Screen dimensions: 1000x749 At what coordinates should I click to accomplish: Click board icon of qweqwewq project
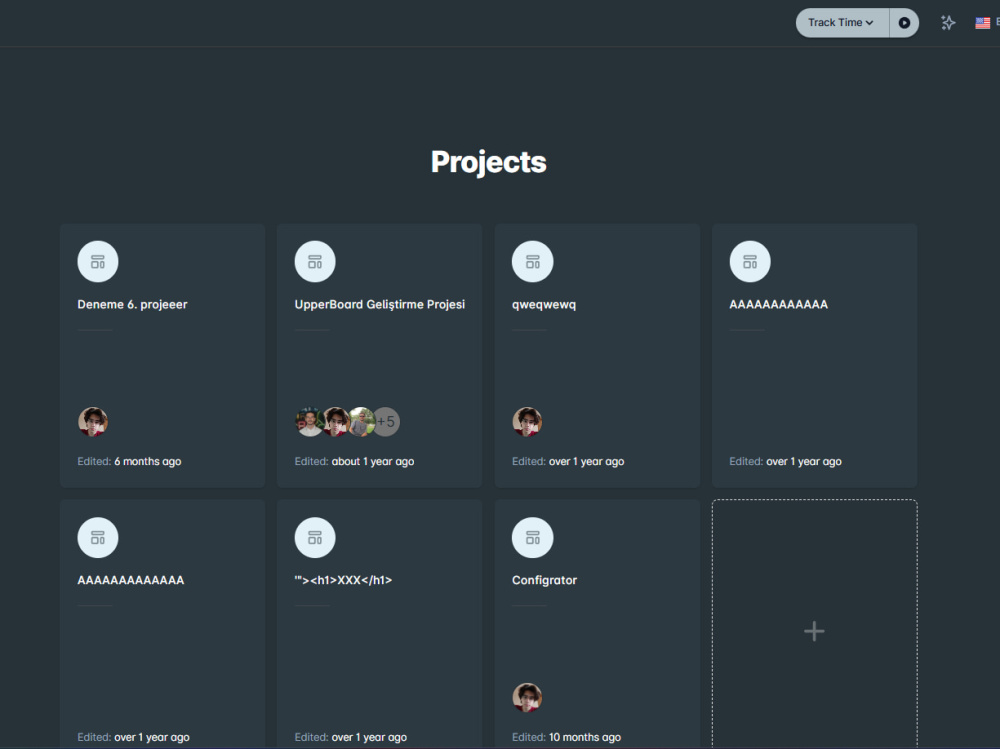pyautogui.click(x=533, y=262)
